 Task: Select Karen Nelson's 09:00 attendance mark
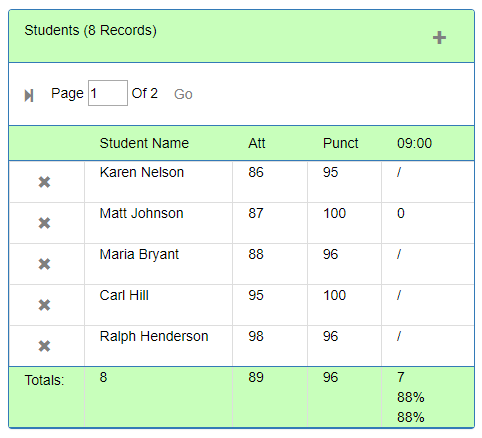399,172
